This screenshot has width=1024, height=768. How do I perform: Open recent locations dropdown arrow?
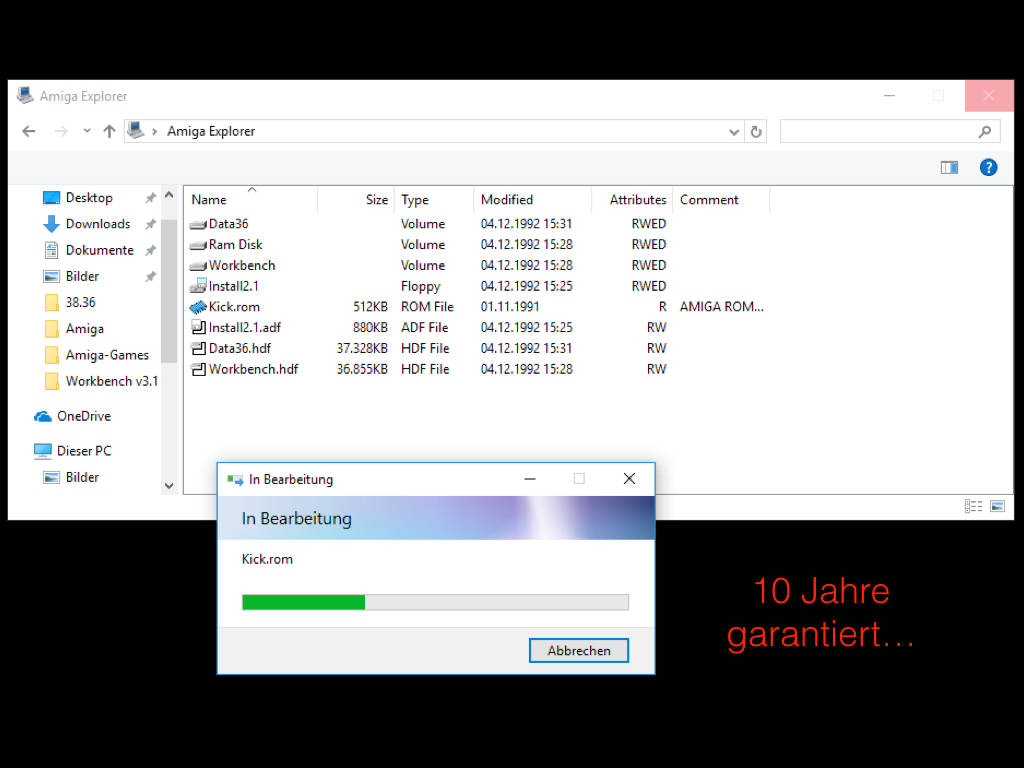pos(87,131)
